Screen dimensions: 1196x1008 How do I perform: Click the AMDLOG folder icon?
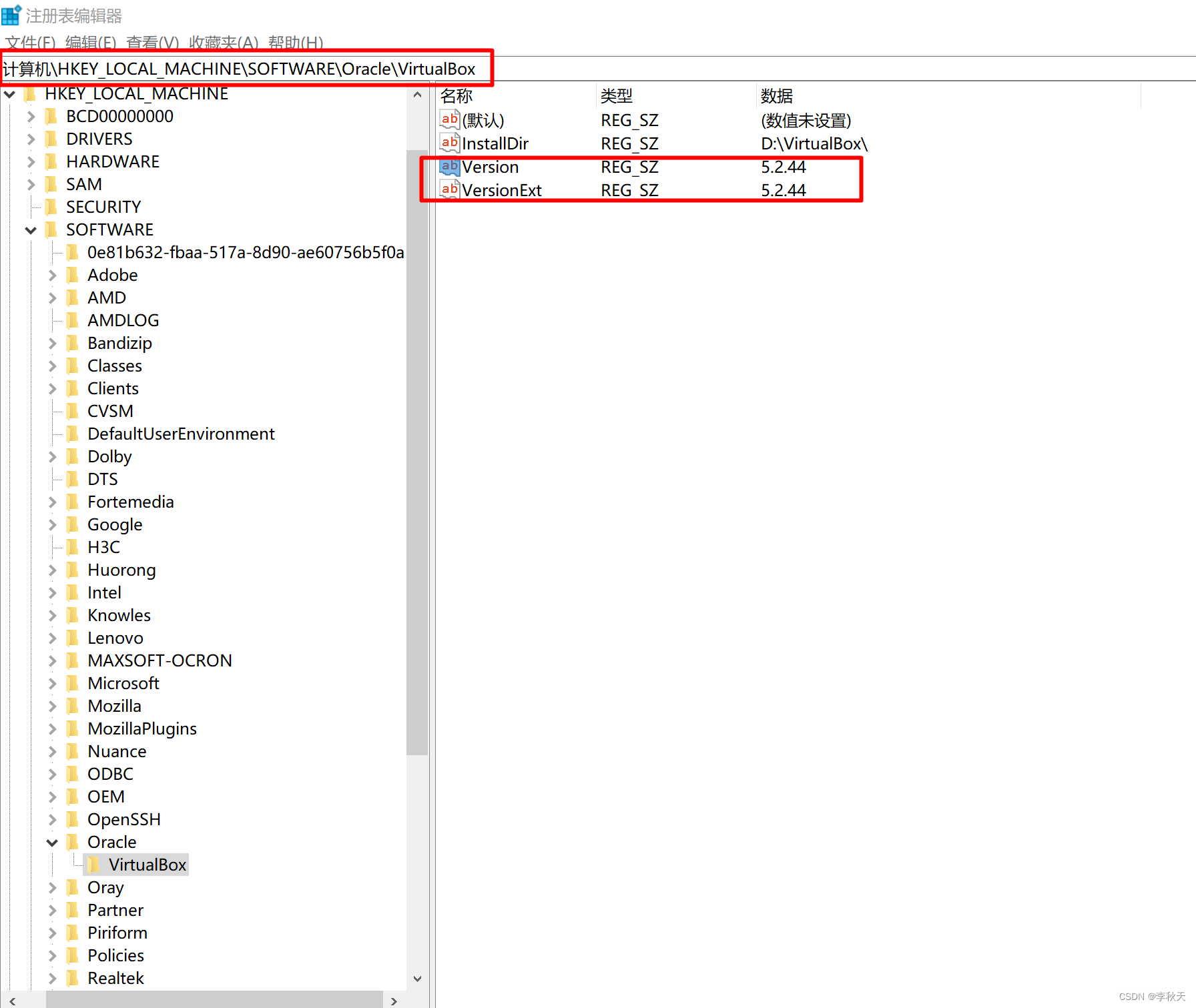pyautogui.click(x=73, y=321)
